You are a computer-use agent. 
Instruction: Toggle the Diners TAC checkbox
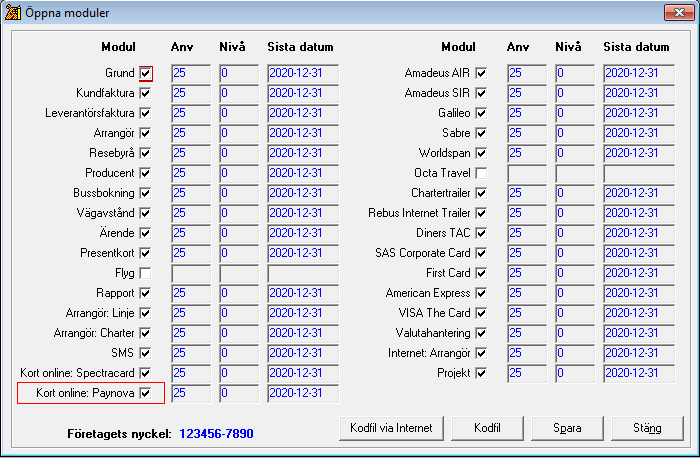coord(481,233)
